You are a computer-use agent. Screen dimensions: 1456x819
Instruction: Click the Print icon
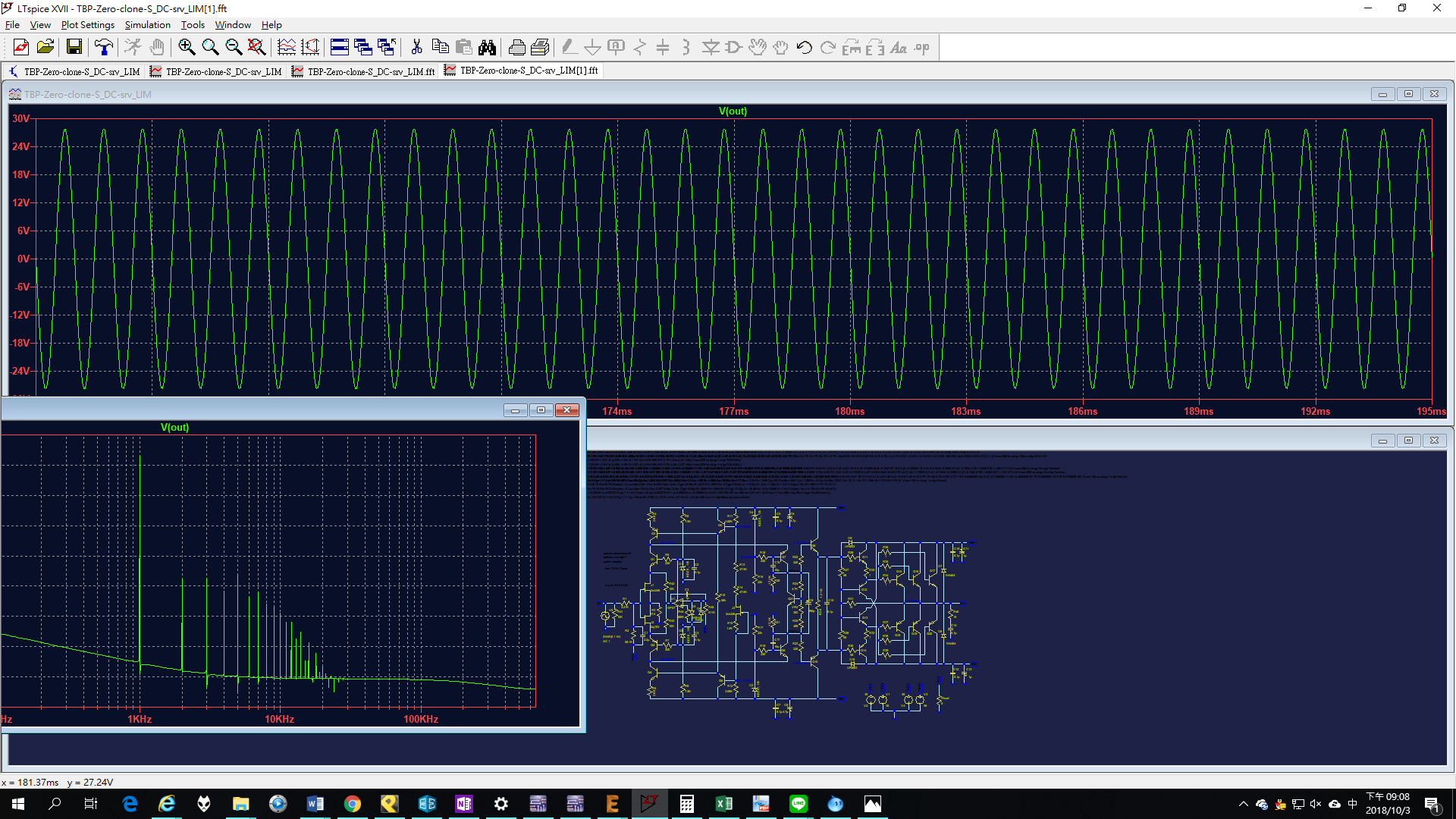pyautogui.click(x=540, y=47)
